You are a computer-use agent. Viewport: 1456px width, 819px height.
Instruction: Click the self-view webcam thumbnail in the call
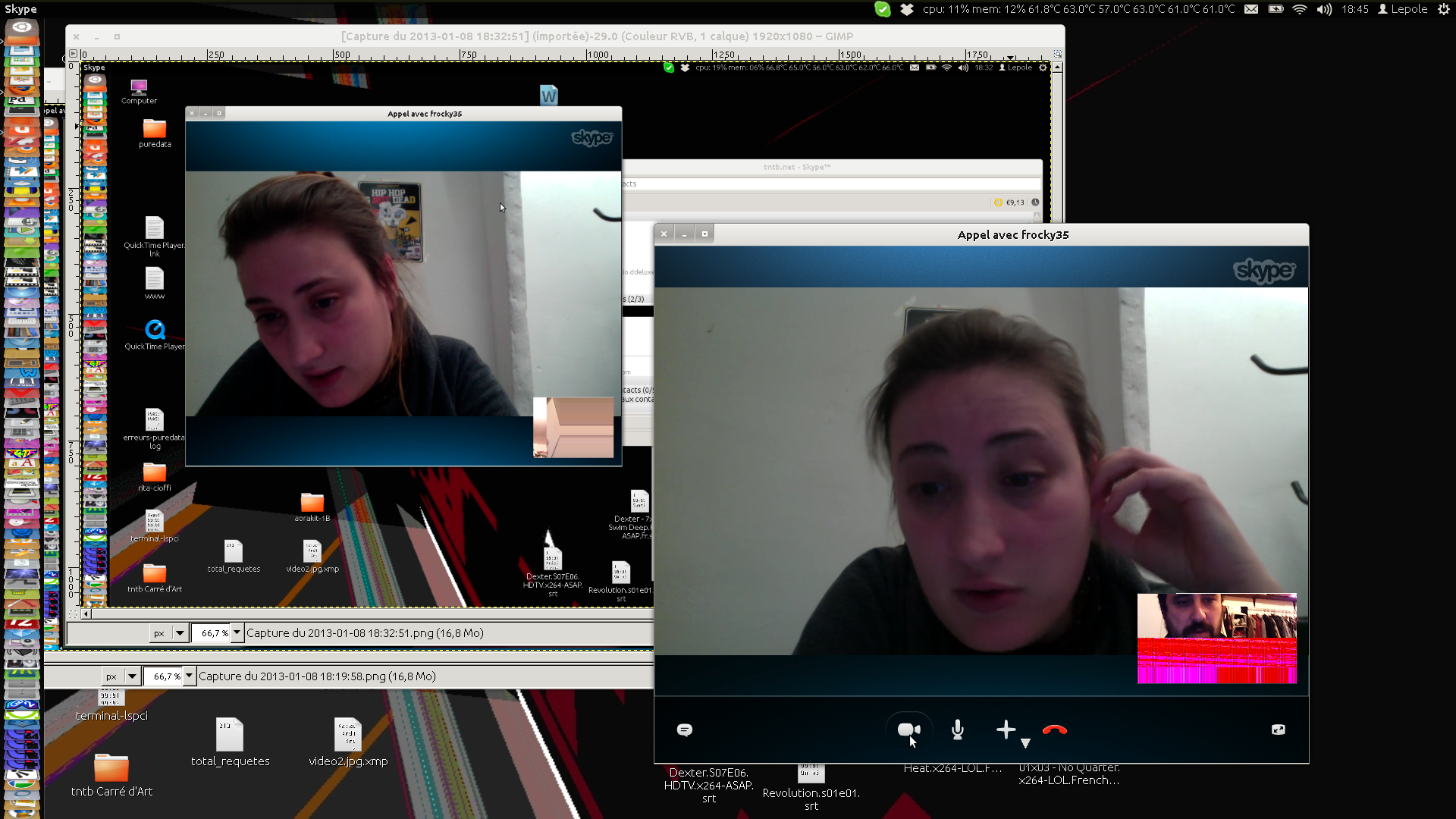pos(1216,639)
